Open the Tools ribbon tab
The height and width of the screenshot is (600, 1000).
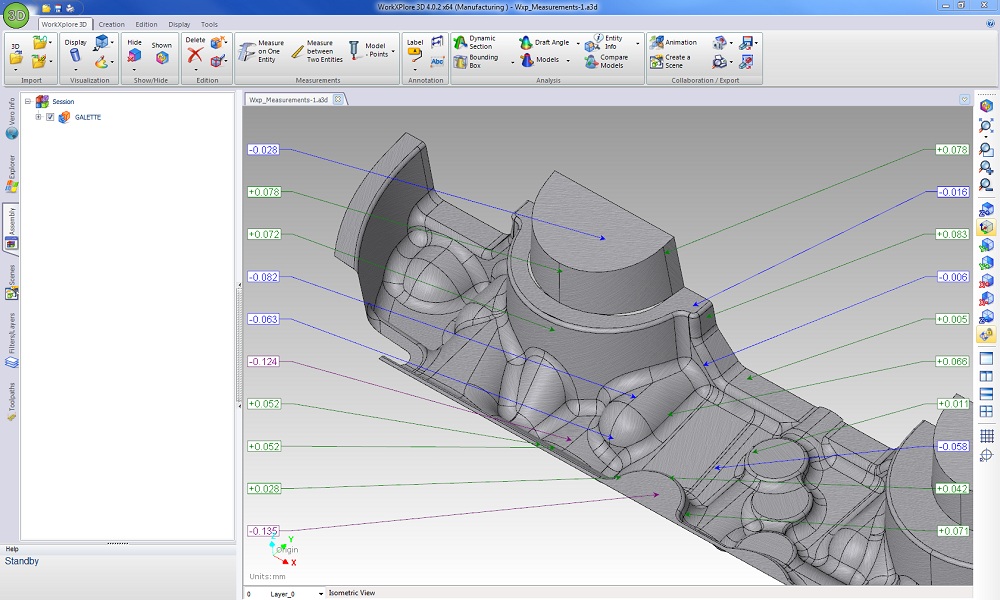tap(209, 24)
